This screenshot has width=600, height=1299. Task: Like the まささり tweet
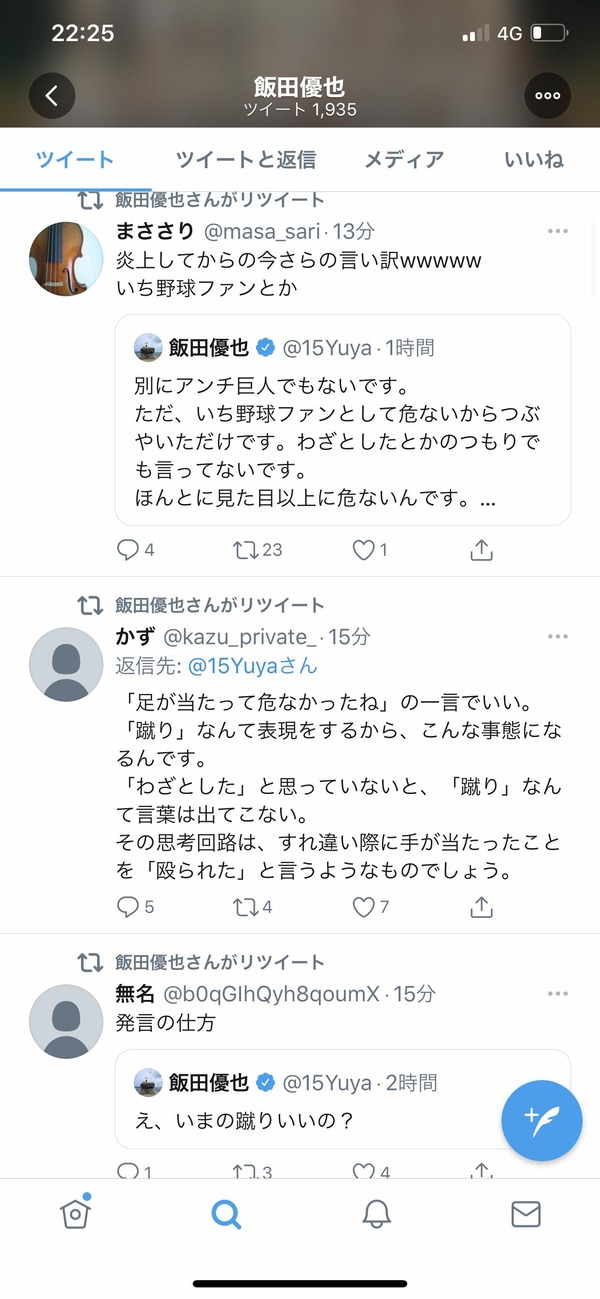tap(364, 550)
